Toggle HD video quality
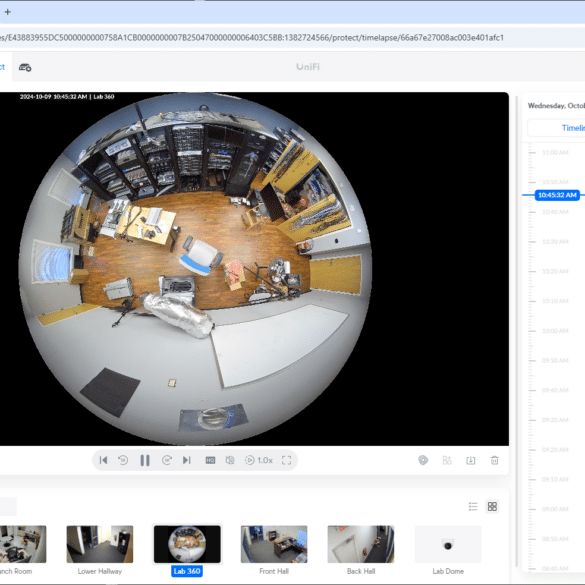Viewport: 585px width, 585px height. click(210, 460)
